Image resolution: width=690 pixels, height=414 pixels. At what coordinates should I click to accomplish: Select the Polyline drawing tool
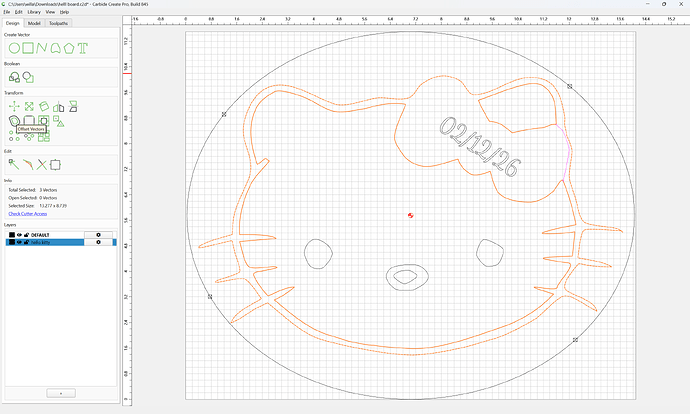pos(41,48)
